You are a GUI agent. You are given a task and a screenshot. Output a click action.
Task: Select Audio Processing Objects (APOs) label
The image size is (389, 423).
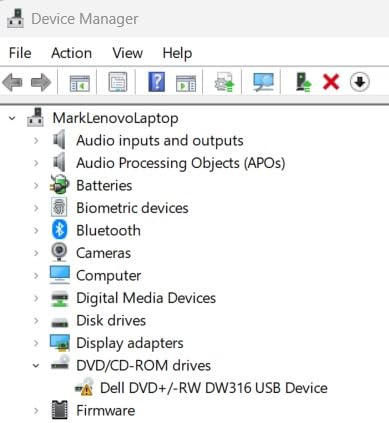[x=181, y=163]
